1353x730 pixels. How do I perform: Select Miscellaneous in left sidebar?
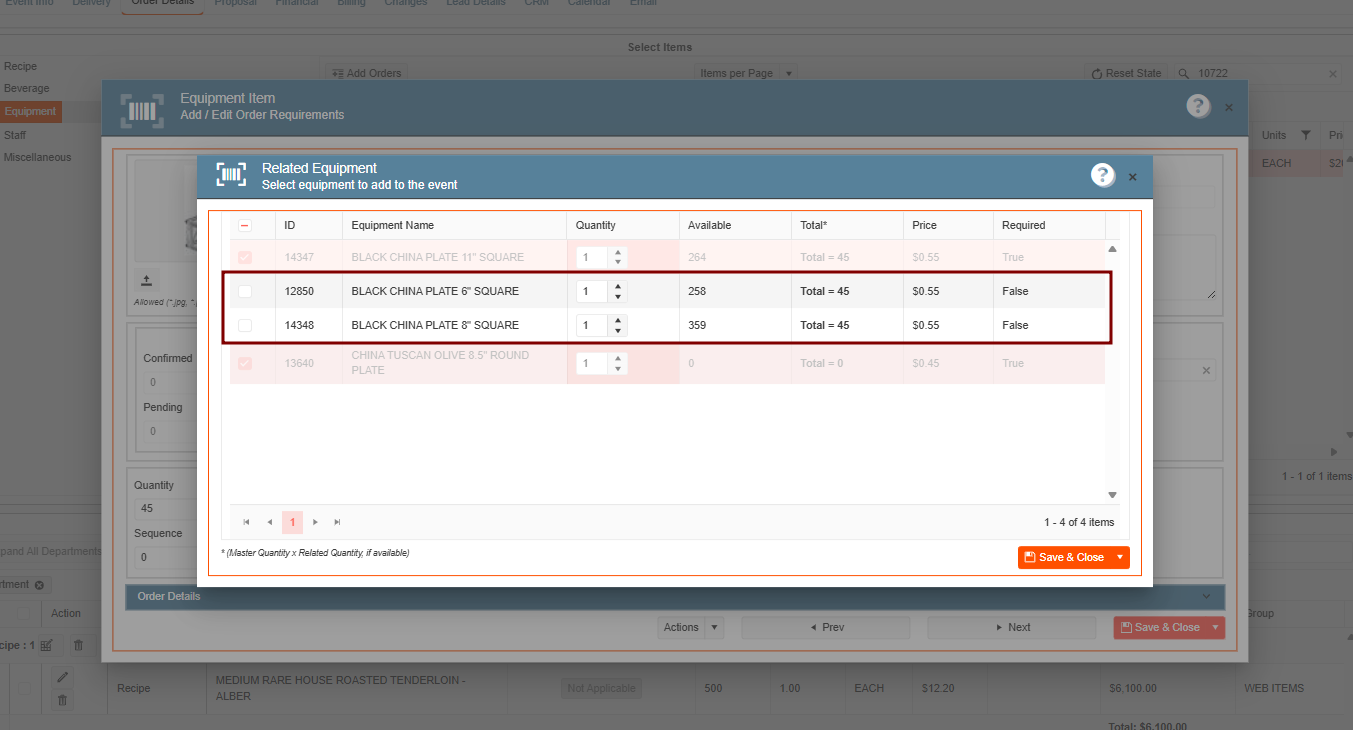pyautogui.click(x=37, y=158)
